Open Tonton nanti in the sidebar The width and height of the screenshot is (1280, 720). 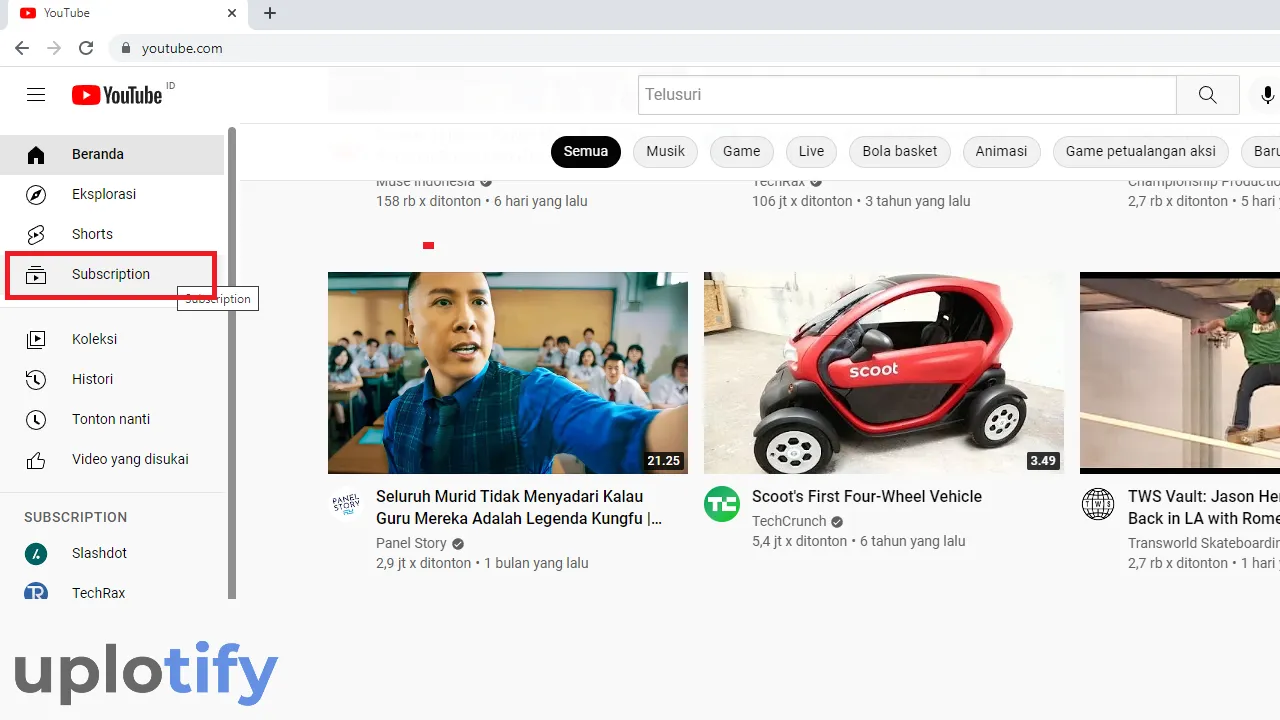(112, 419)
